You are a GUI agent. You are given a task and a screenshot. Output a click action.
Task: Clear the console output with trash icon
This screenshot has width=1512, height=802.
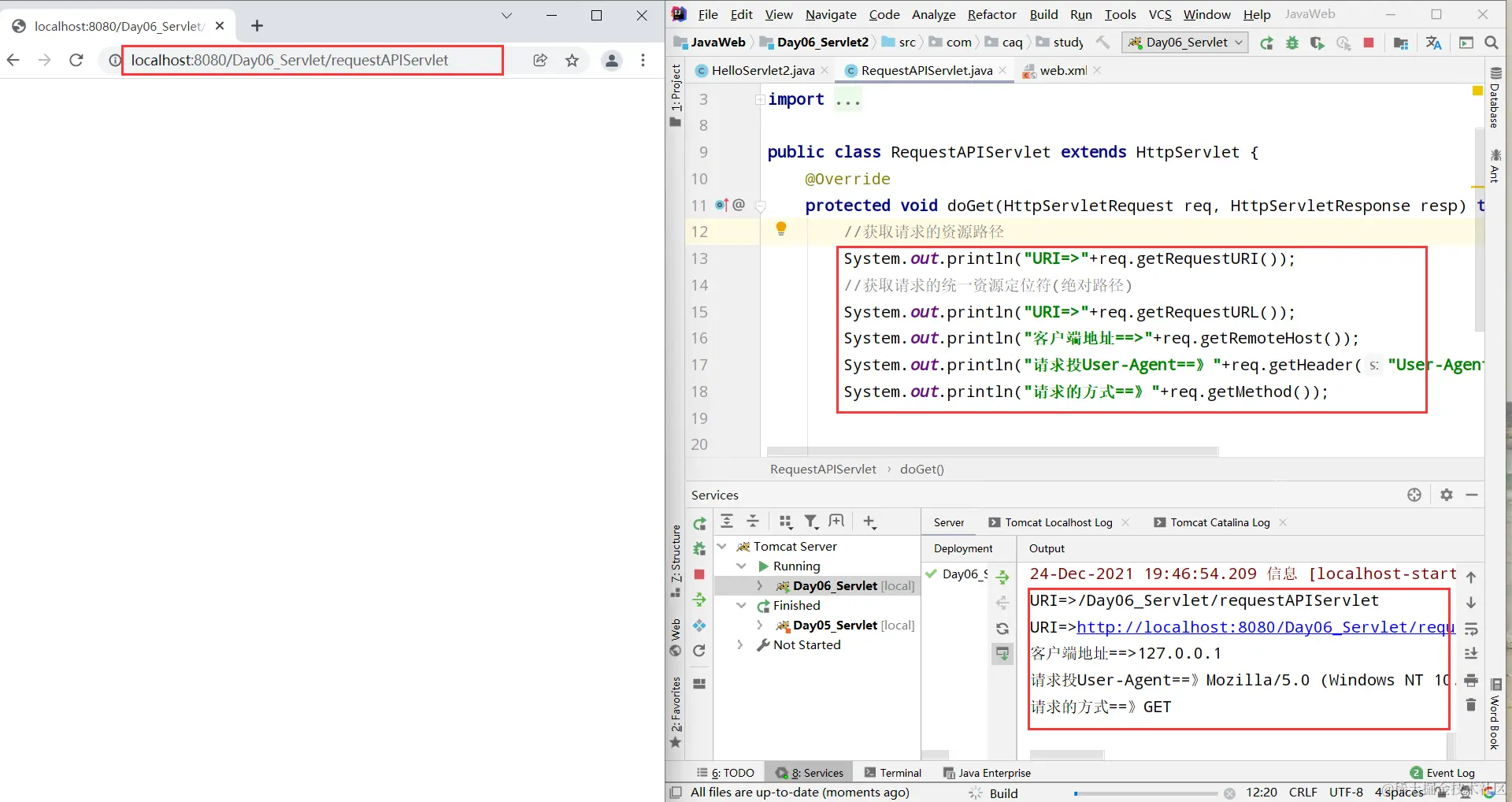click(1471, 705)
